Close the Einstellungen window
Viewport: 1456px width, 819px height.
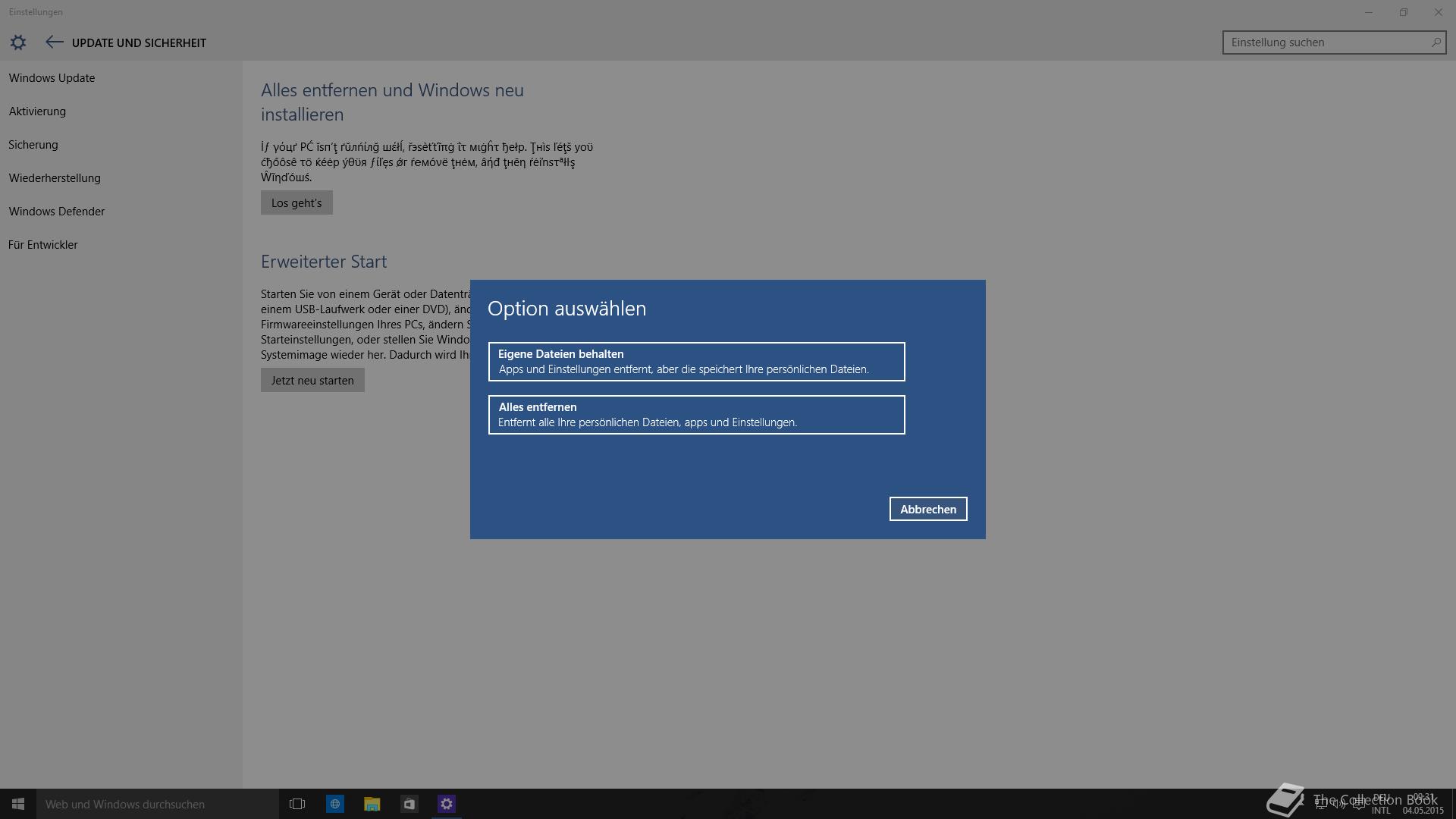(x=1439, y=12)
